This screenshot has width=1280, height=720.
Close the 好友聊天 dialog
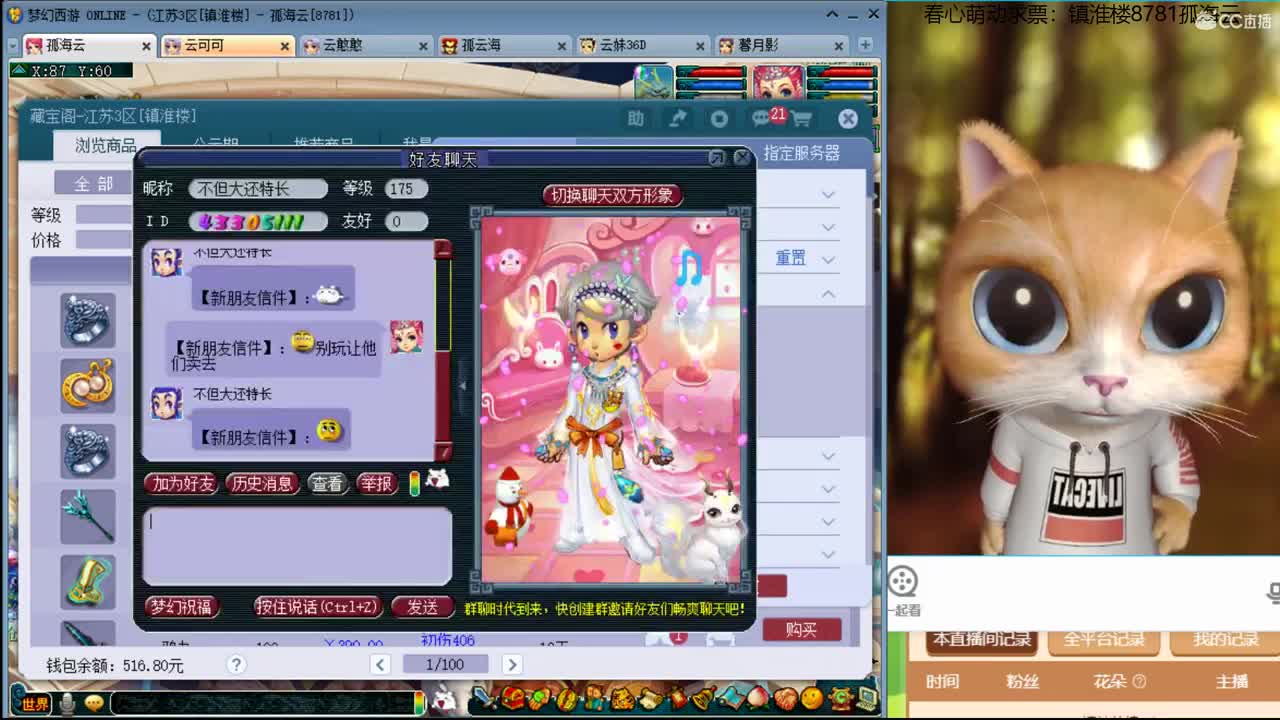point(742,158)
